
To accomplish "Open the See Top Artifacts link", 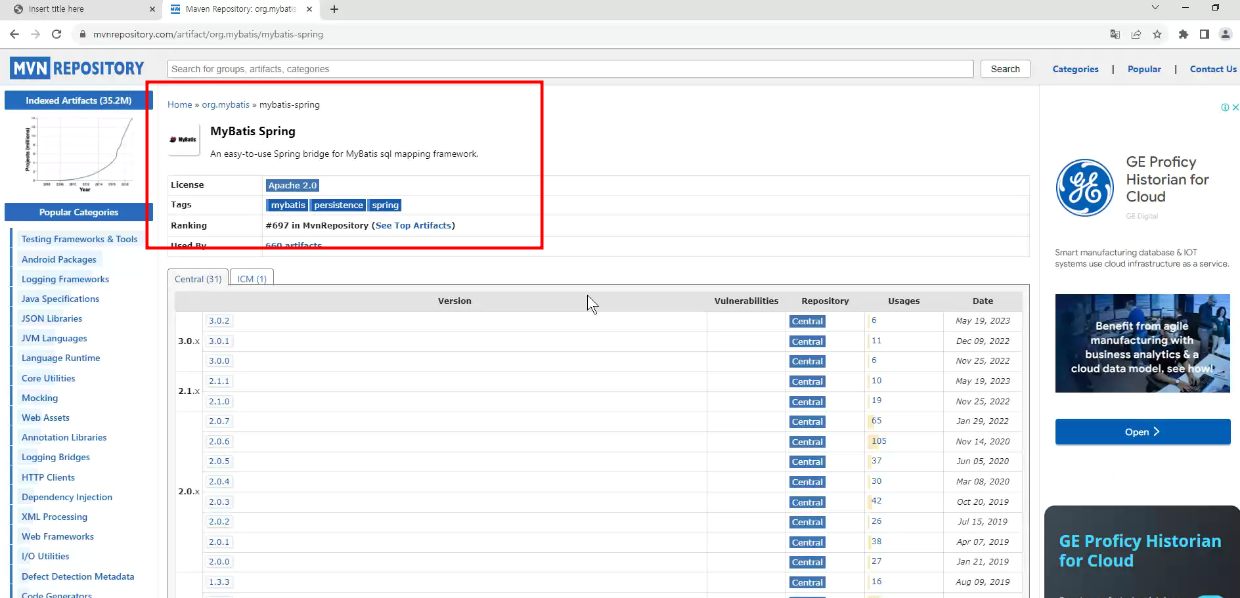I will point(413,225).
